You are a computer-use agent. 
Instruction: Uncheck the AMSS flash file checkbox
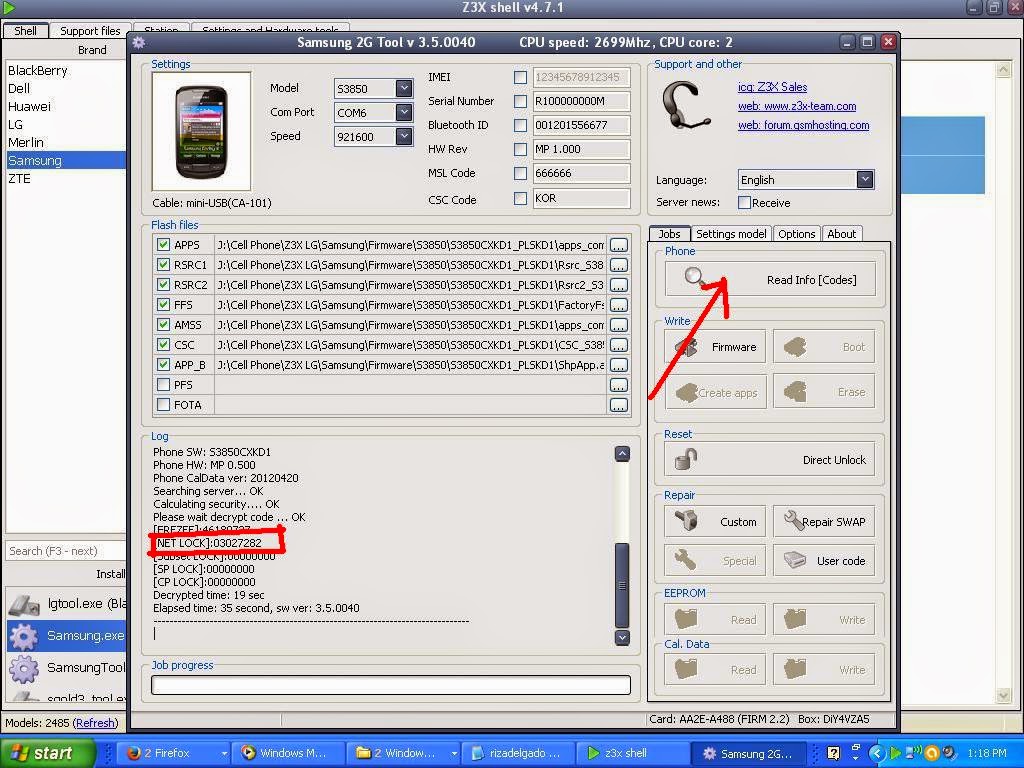click(163, 325)
